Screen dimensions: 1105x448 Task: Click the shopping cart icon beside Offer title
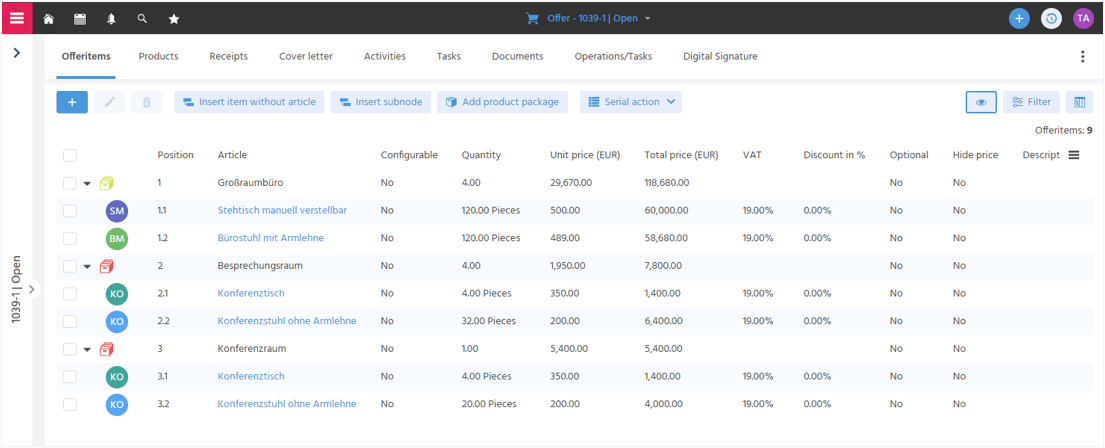pos(533,19)
